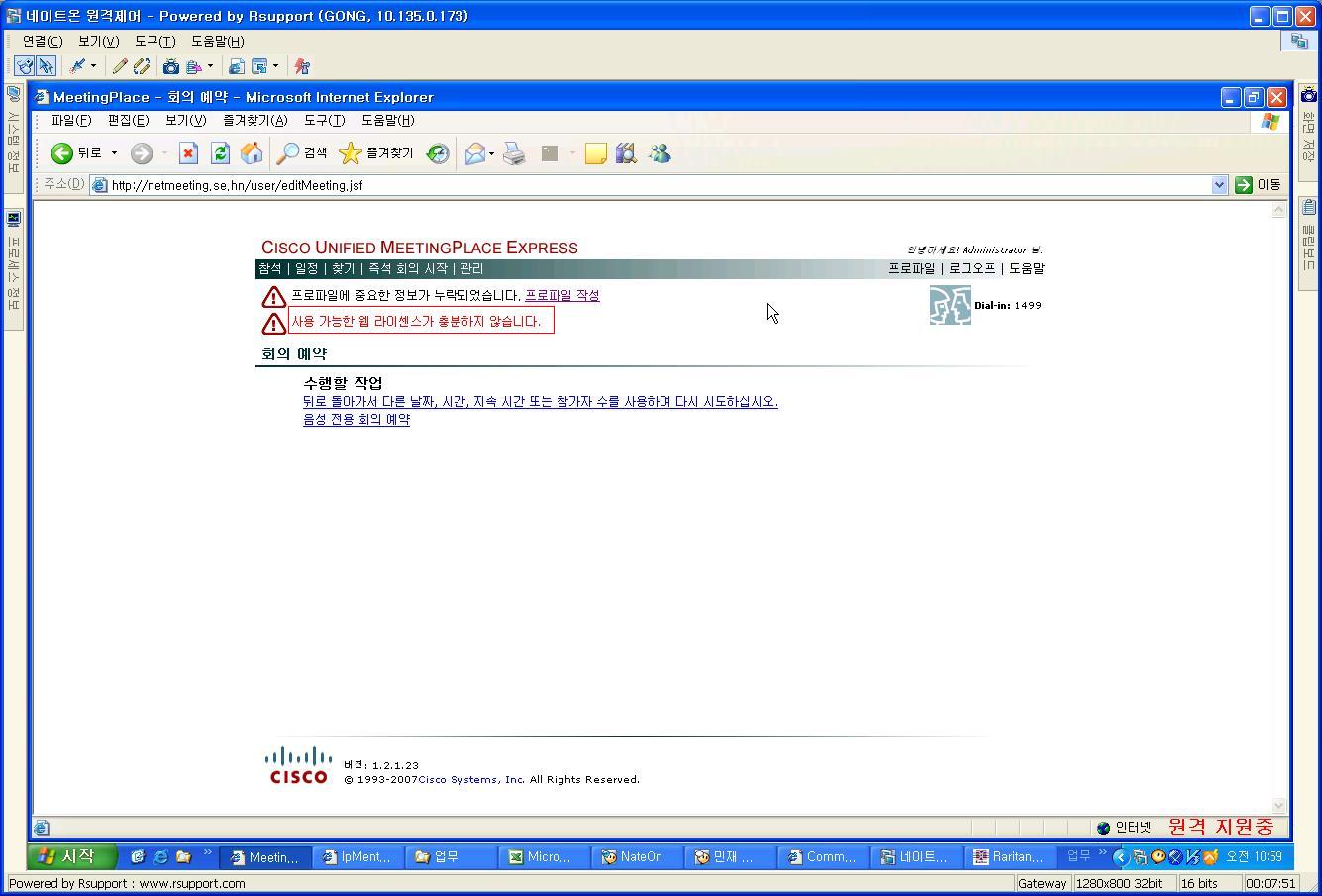Open the 도구(T) menu in remote control window
1322x896 pixels.
pyautogui.click(x=154, y=41)
